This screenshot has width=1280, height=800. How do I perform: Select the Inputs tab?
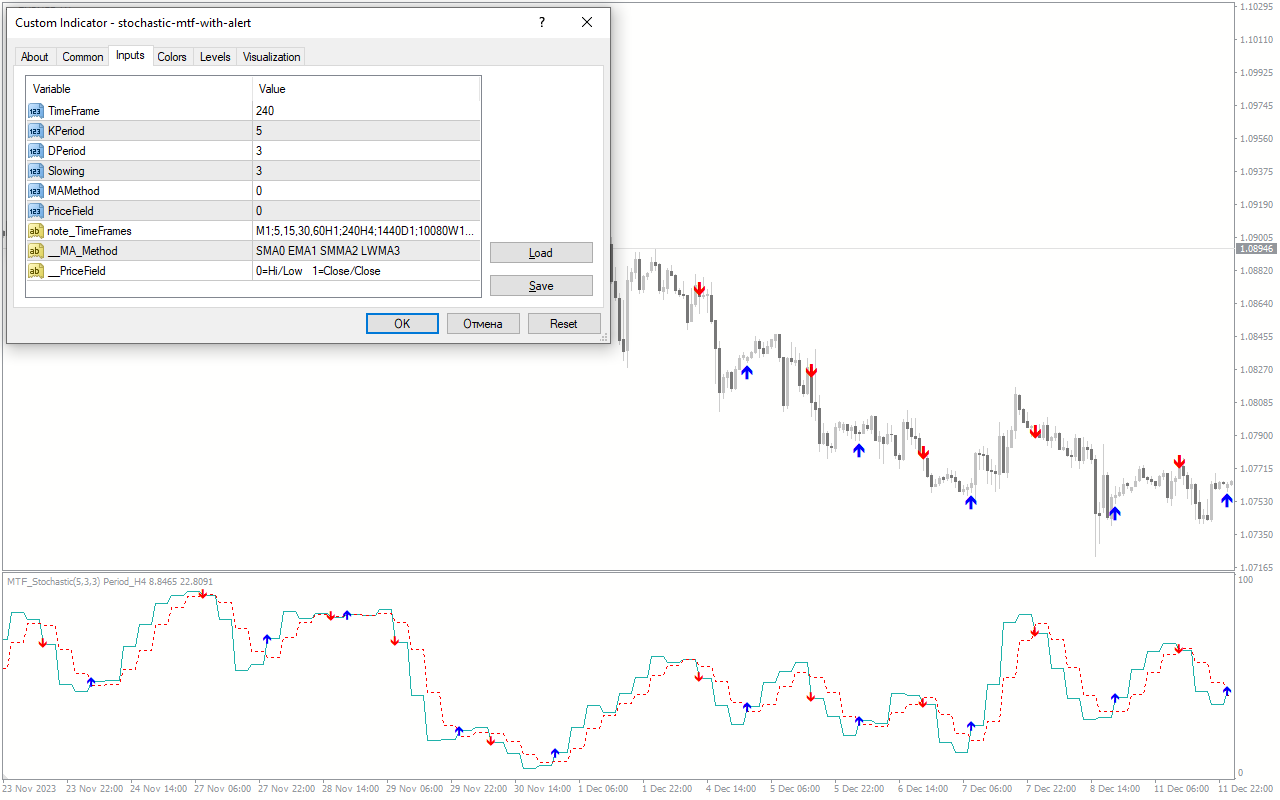pyautogui.click(x=130, y=55)
